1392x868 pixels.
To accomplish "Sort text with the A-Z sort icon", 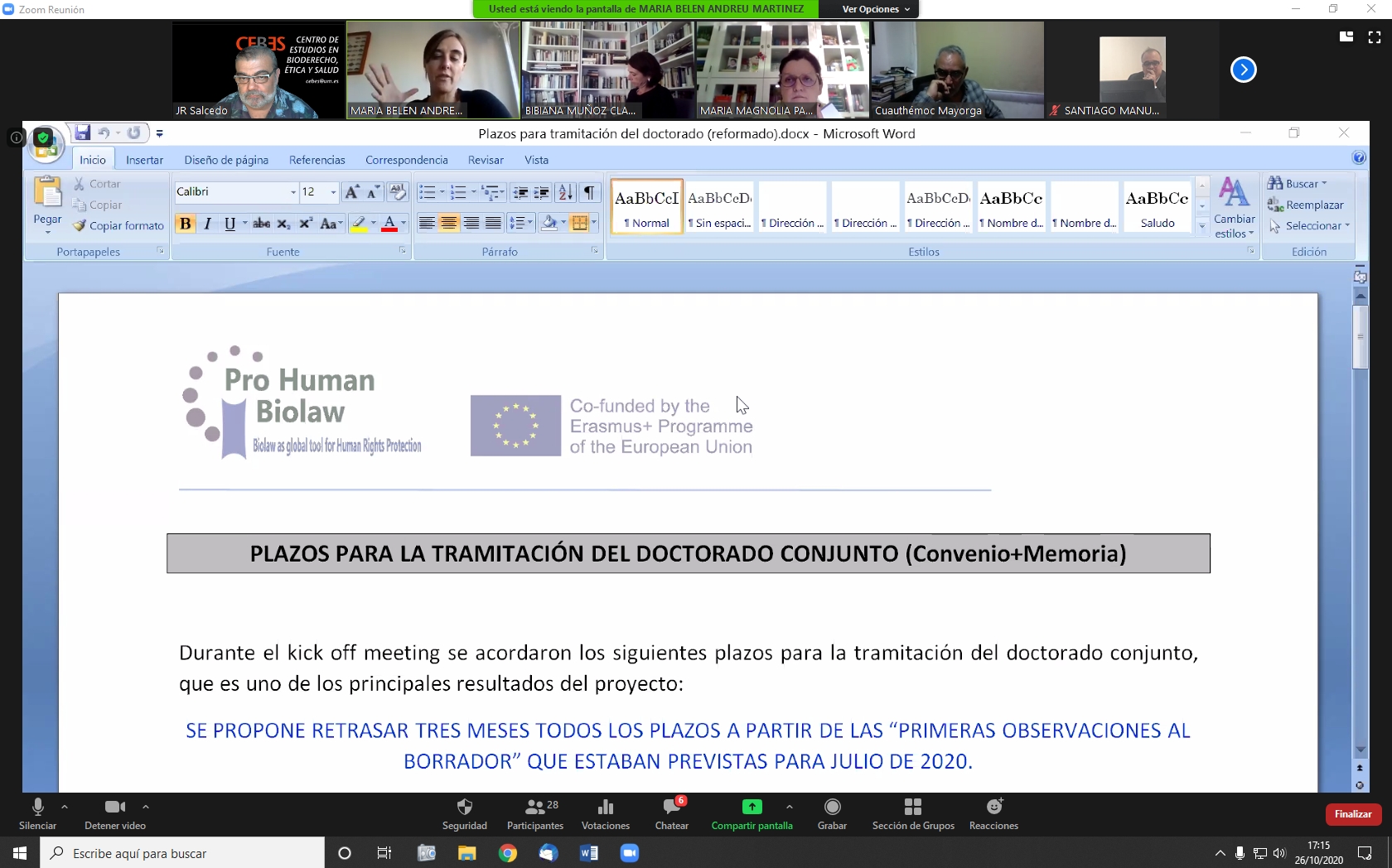I will coord(565,193).
